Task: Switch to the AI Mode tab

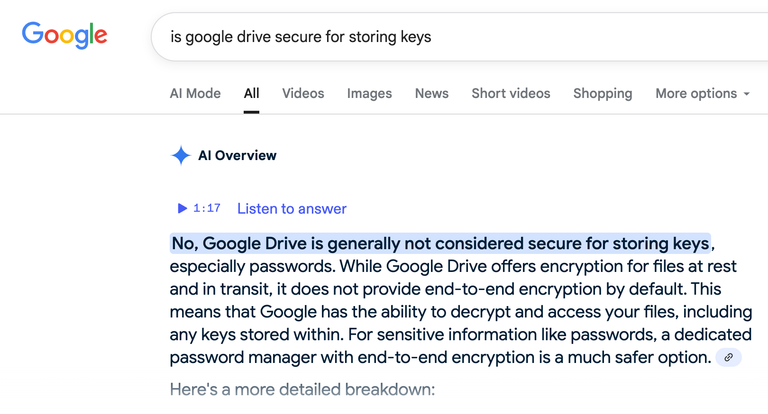Action: [195, 93]
